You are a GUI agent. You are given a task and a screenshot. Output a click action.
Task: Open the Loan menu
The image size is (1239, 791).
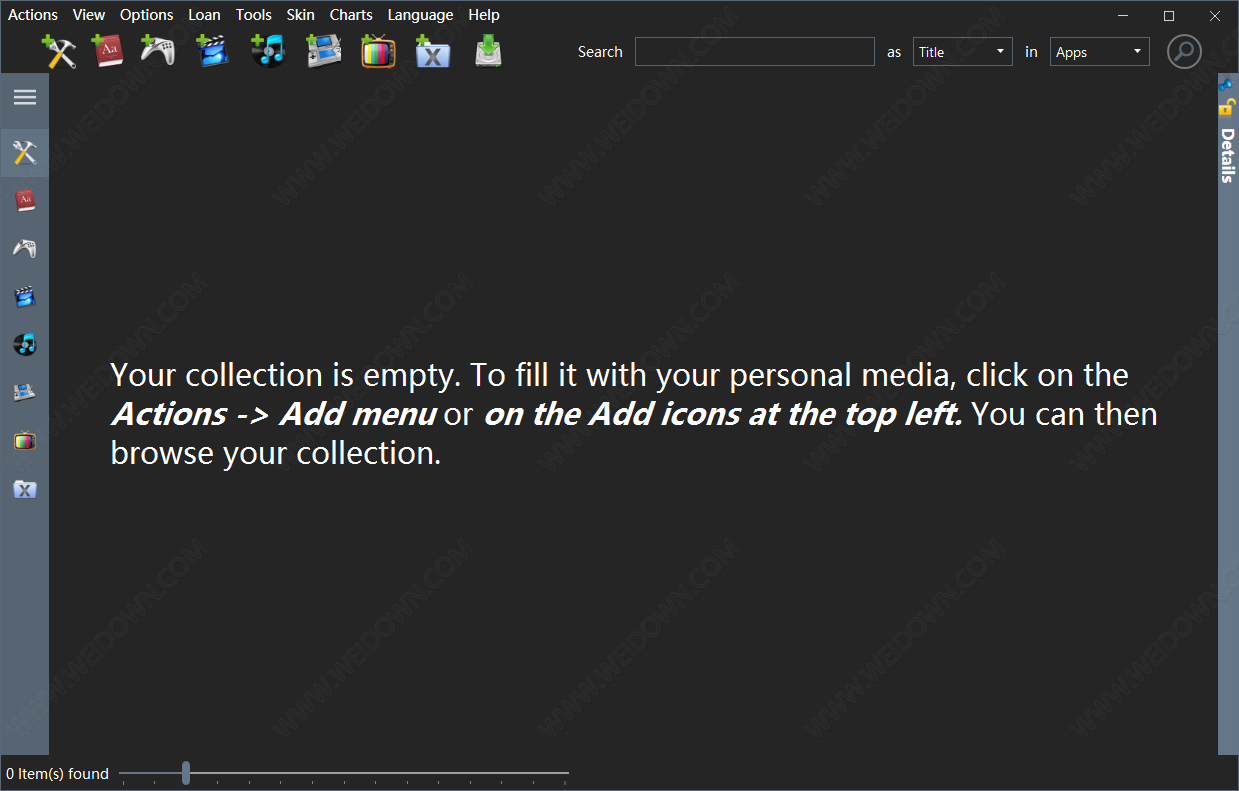[x=204, y=15]
